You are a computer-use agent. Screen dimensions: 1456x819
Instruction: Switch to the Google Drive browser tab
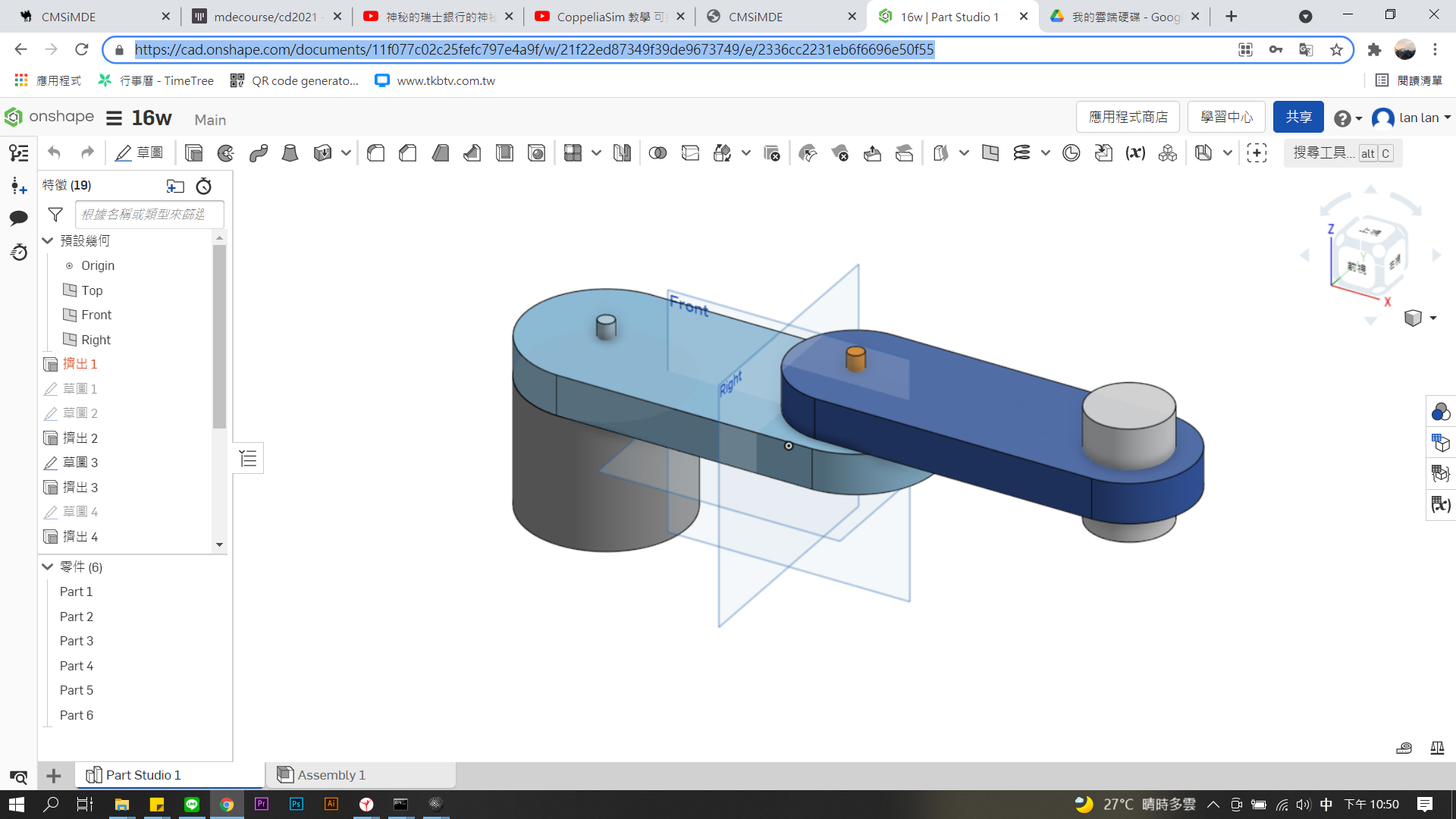[x=1126, y=17]
